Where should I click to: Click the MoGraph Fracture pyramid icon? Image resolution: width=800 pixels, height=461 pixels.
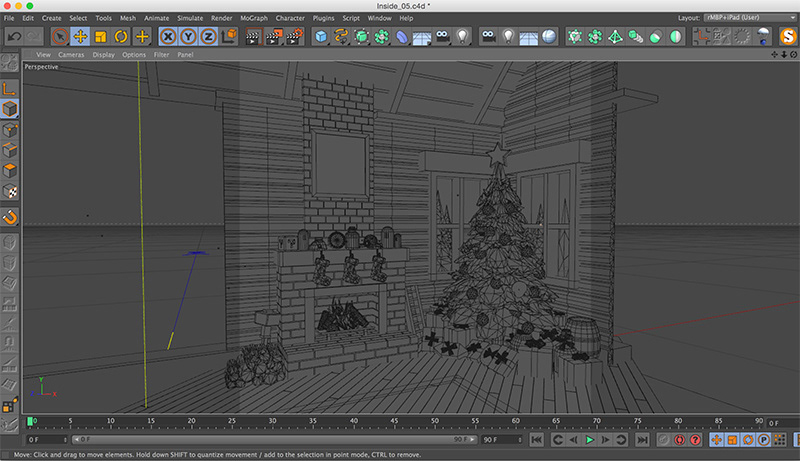point(615,37)
